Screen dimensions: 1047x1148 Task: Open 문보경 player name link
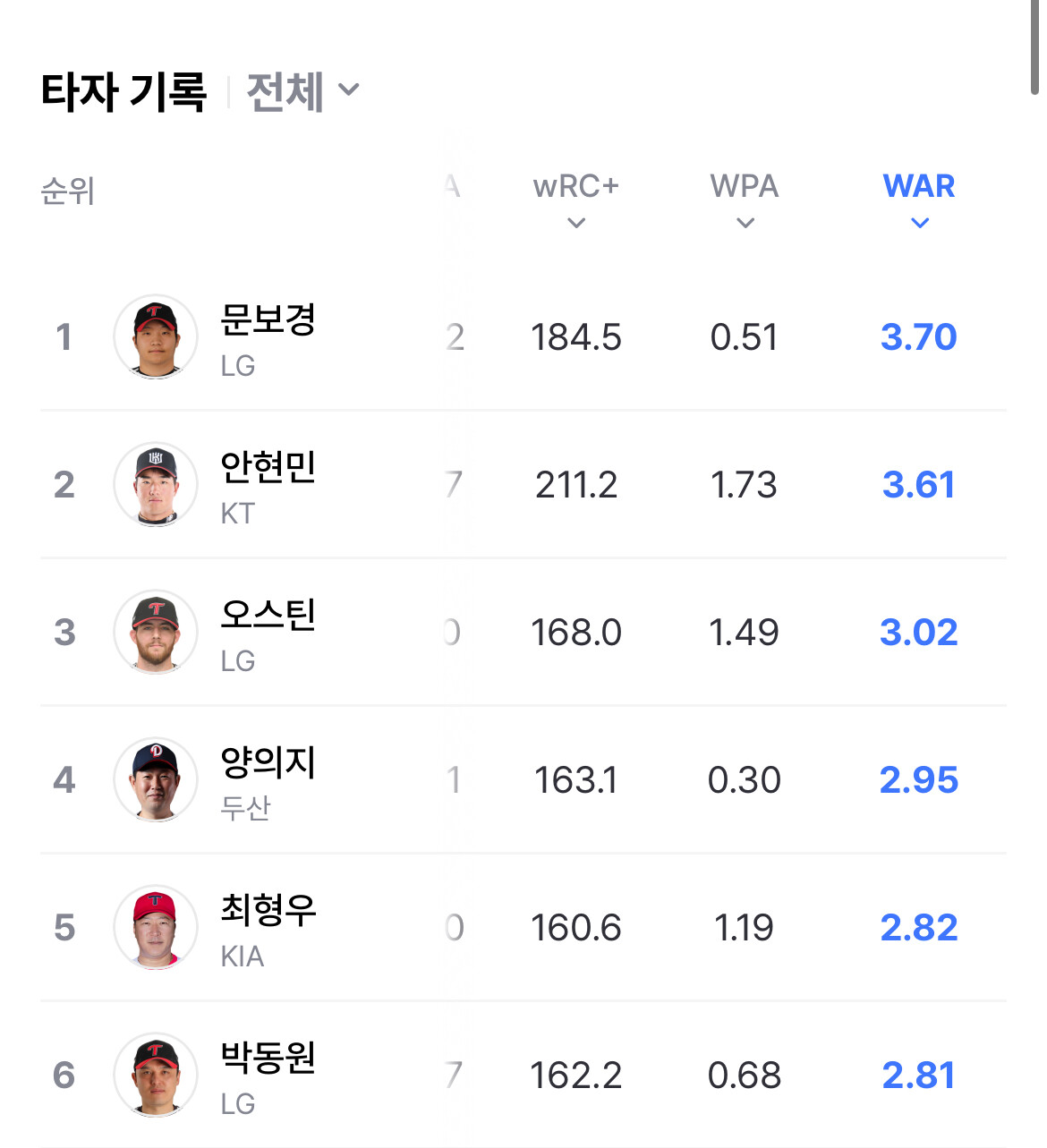pyautogui.click(x=268, y=319)
